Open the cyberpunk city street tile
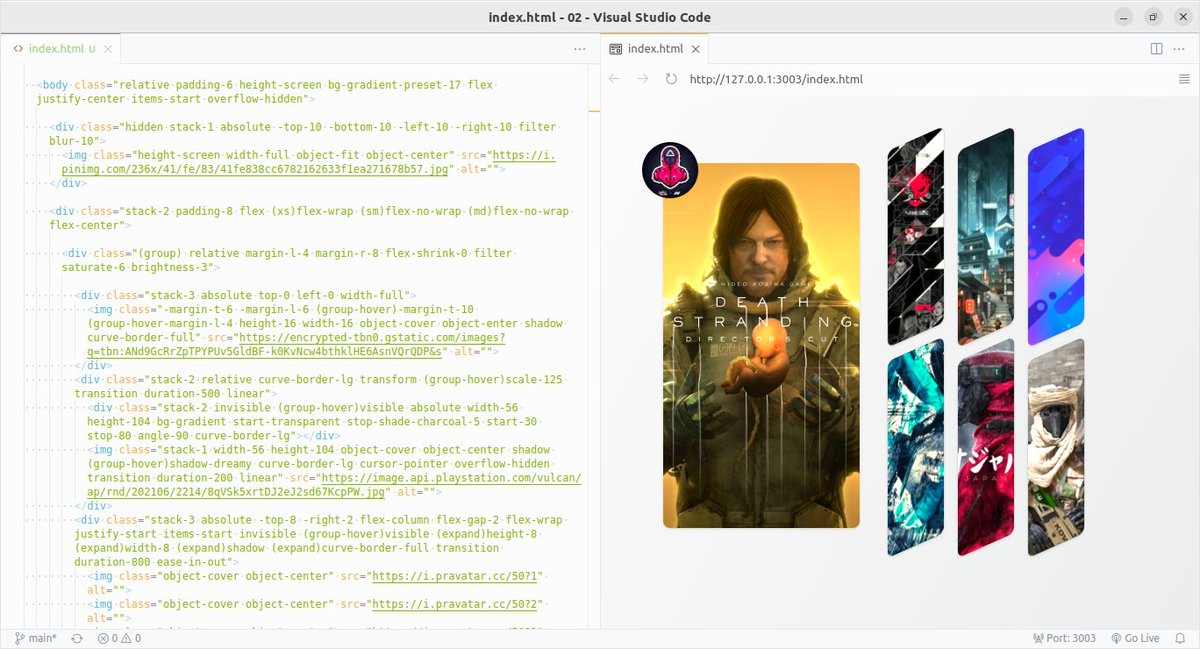This screenshot has width=1200, height=649. pyautogui.click(x=986, y=237)
